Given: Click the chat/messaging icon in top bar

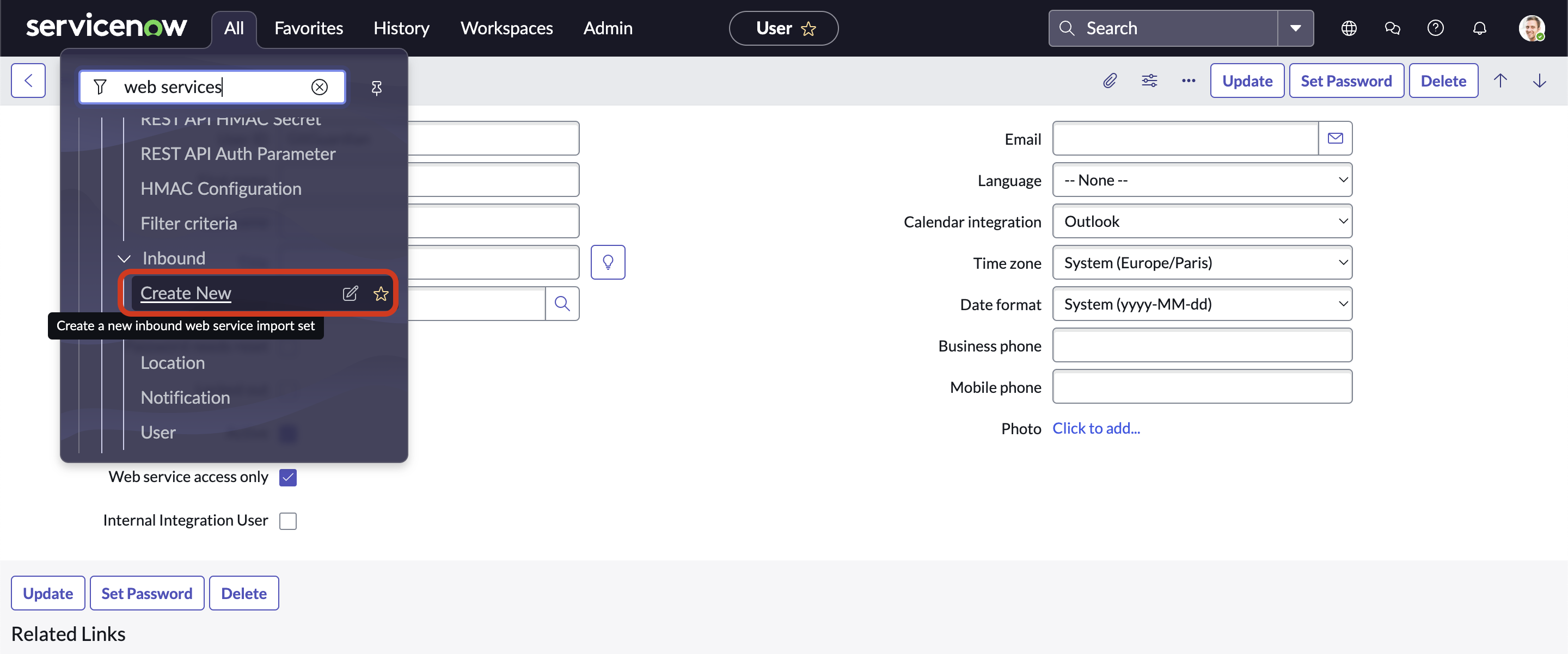Looking at the screenshot, I should tap(1392, 27).
